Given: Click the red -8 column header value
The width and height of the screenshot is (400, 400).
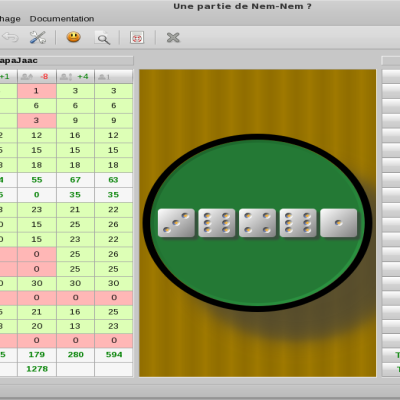Looking at the screenshot, I should pyautogui.click(x=44, y=77).
